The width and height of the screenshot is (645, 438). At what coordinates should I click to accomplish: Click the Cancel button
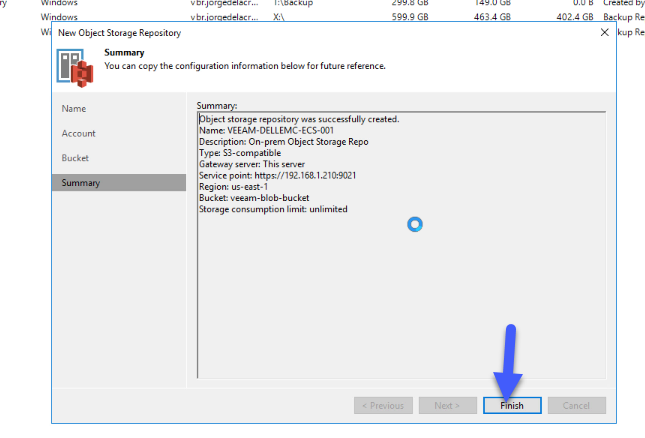point(576,406)
